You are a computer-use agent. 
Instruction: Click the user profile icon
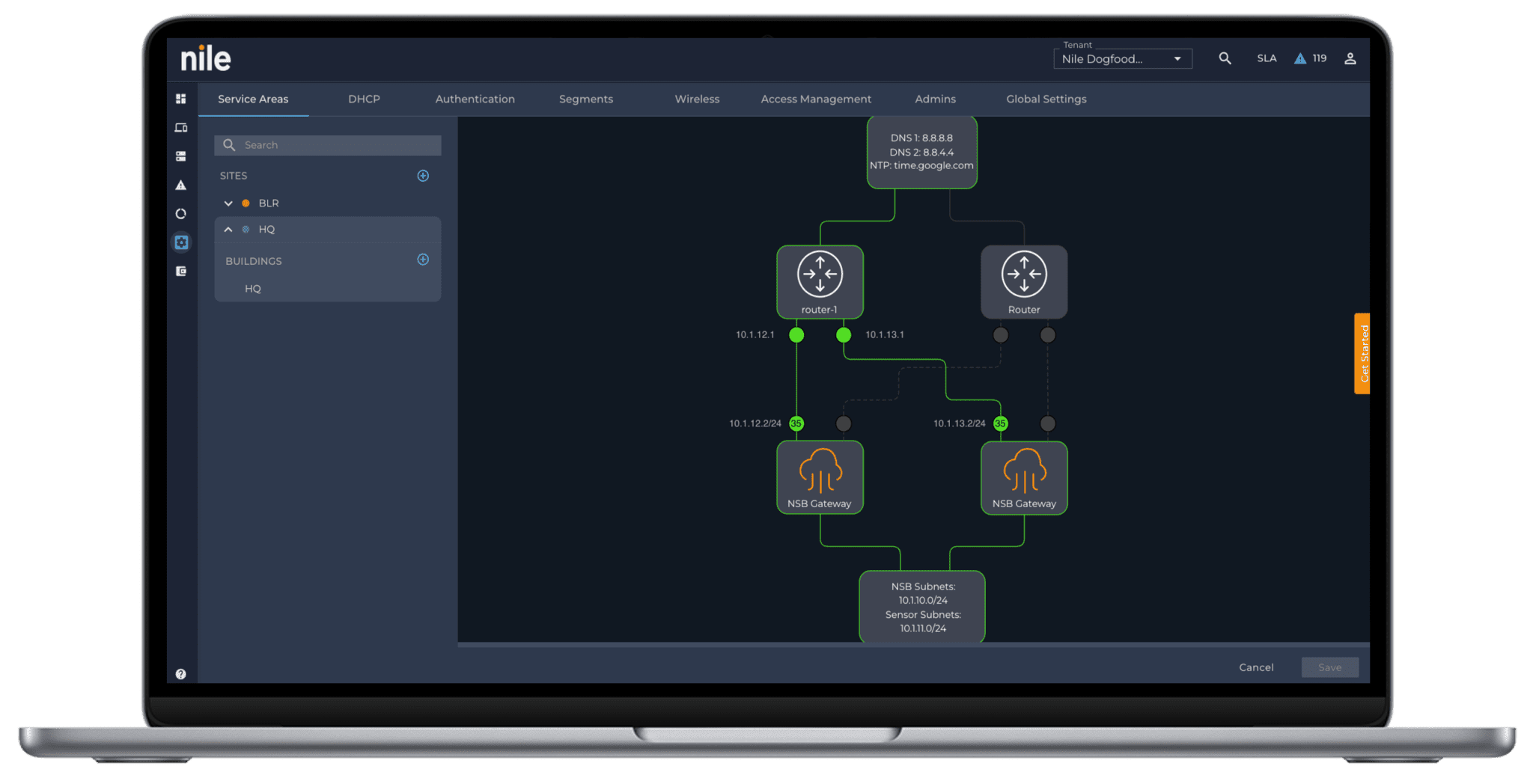(x=1350, y=58)
